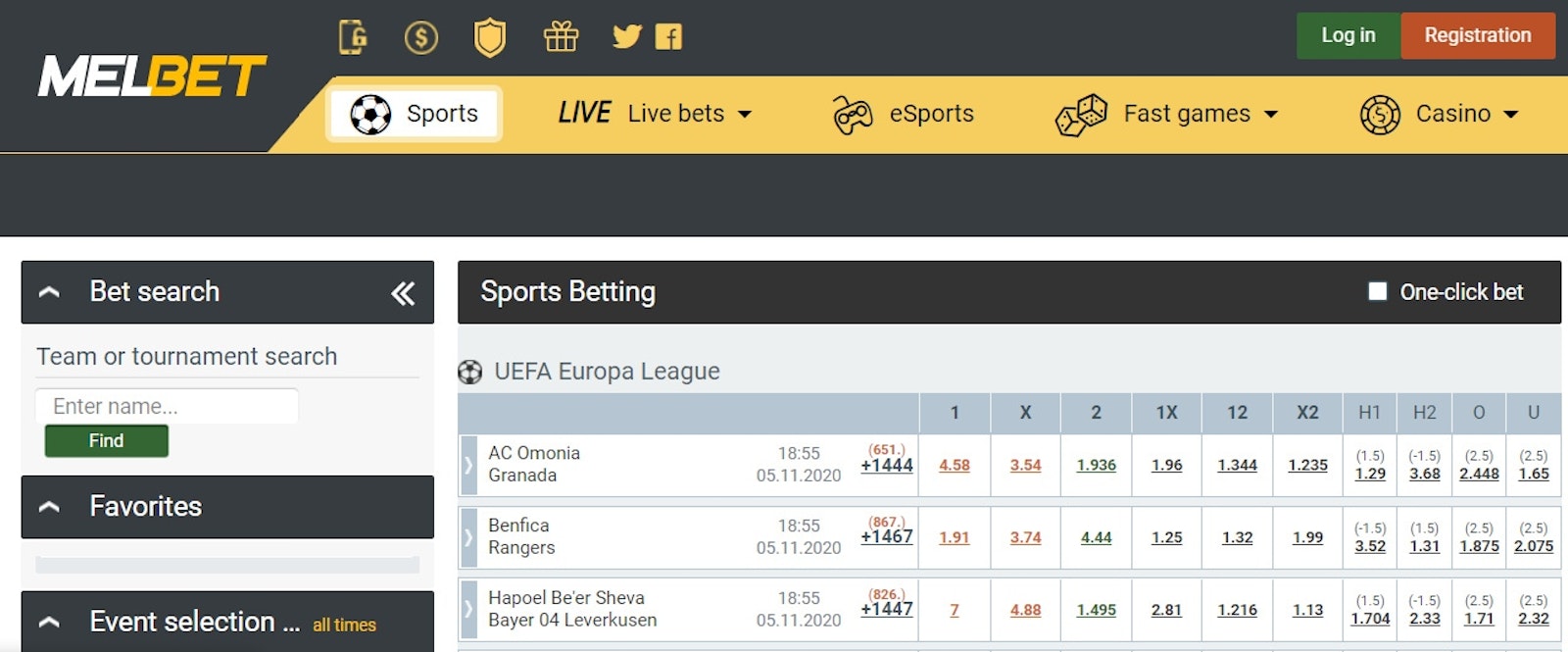Open the dollar payments icon
The image size is (1568, 652).
tap(421, 37)
